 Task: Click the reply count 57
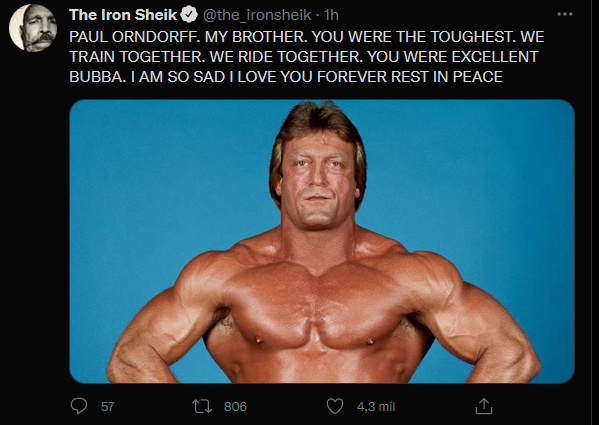click(107, 407)
